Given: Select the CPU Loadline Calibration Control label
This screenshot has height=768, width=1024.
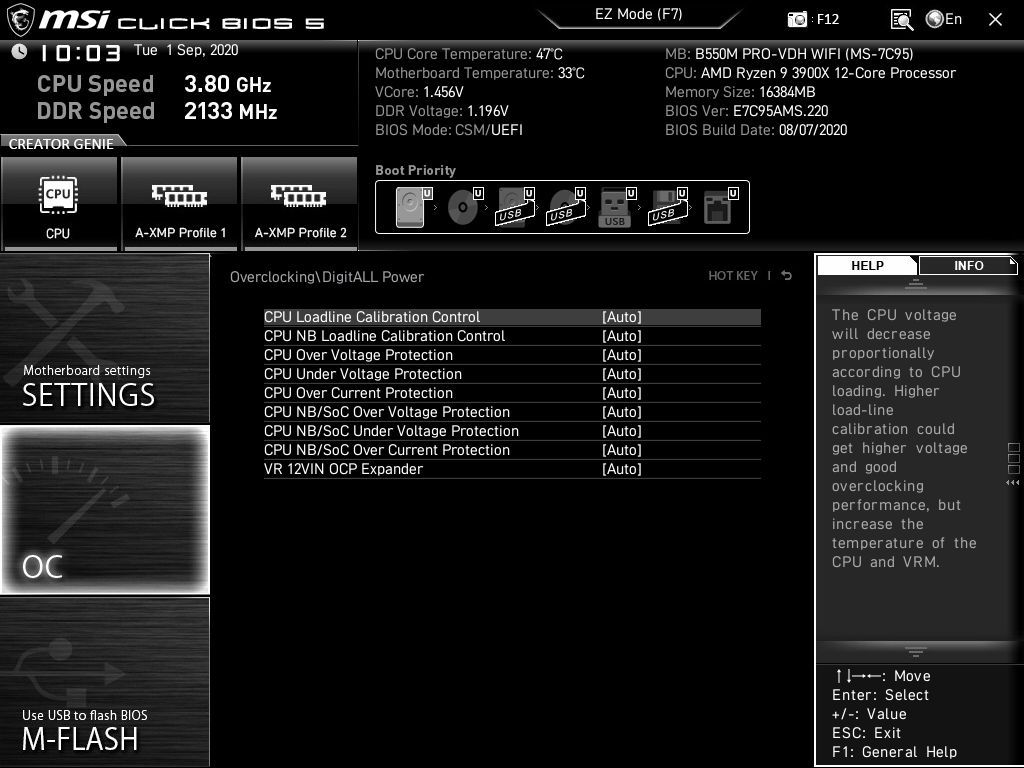Looking at the screenshot, I should click(372, 317).
